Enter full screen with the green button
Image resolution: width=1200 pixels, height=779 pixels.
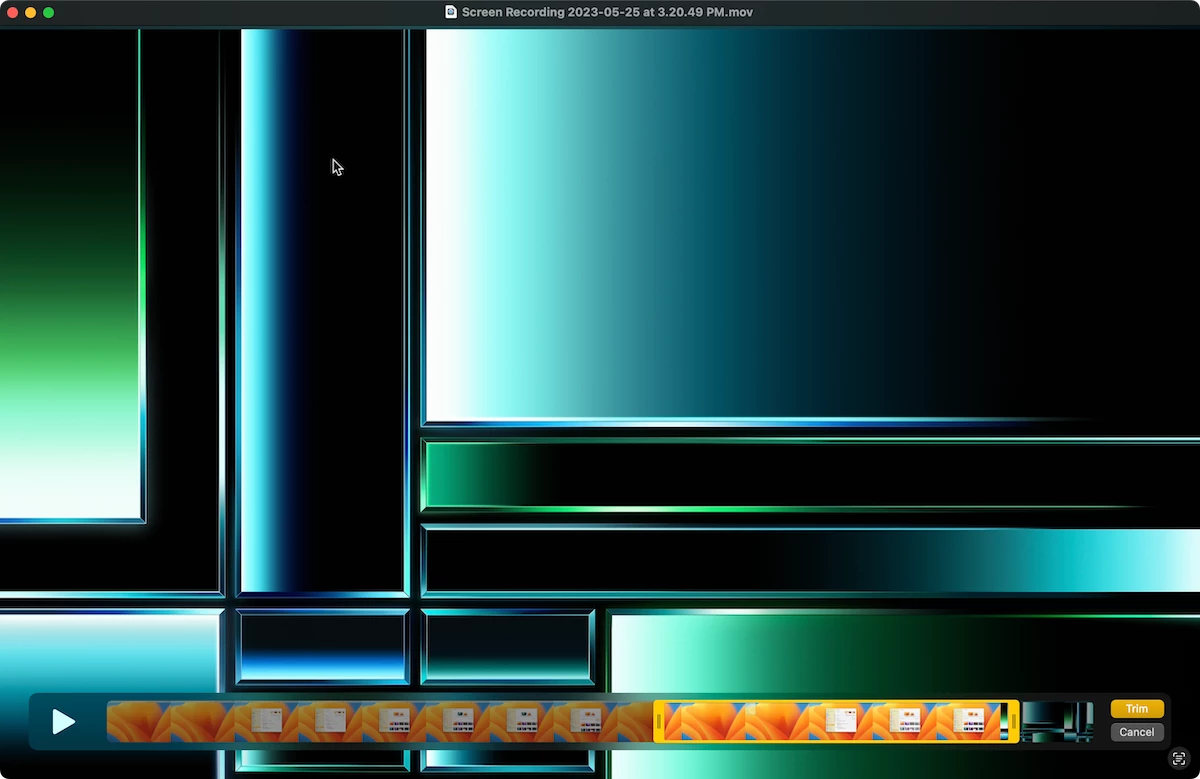pos(48,12)
